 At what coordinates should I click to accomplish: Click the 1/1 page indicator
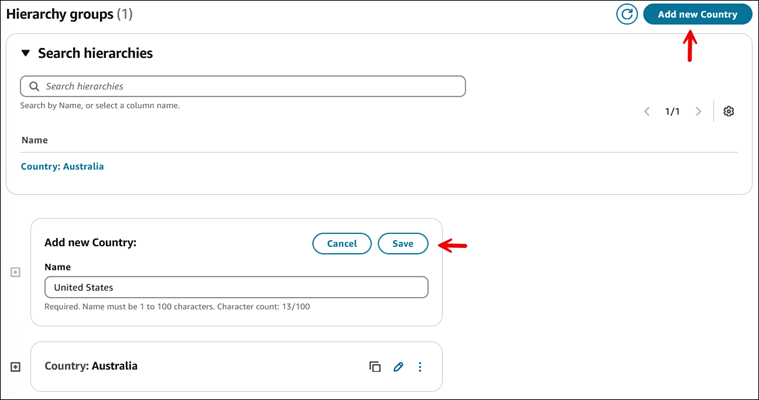672,111
